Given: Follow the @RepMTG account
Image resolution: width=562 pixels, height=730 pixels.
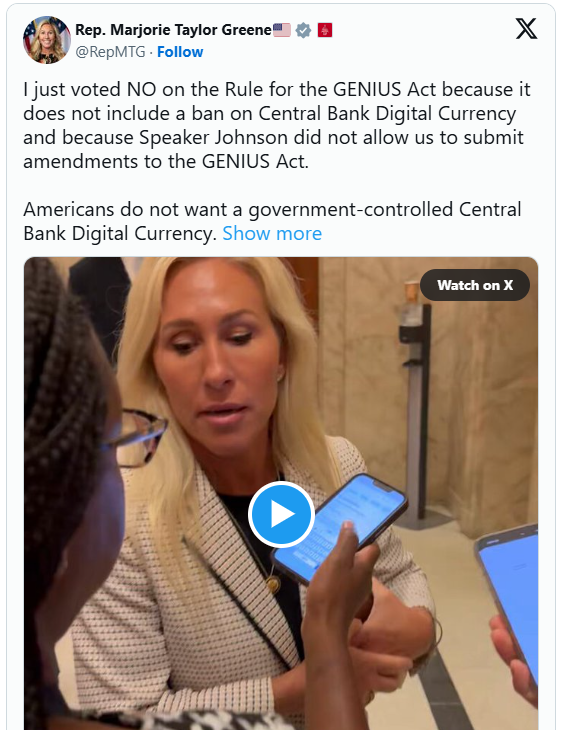Looking at the screenshot, I should click(x=180, y=52).
